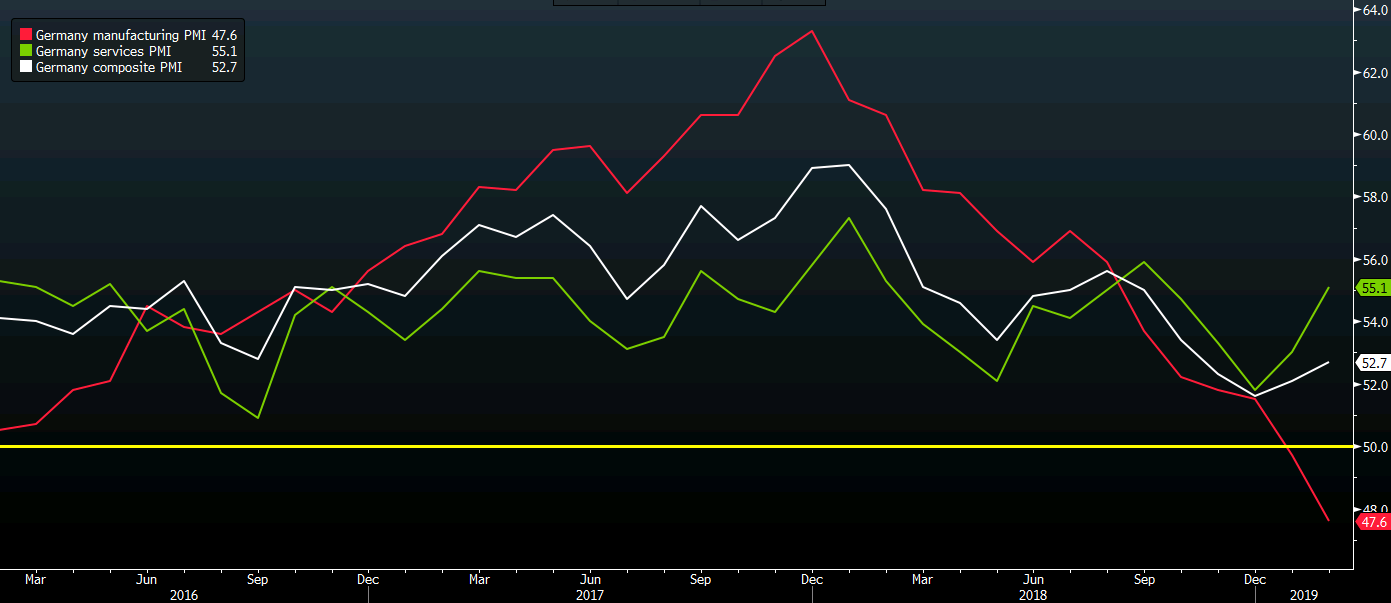1391x603 pixels.
Task: Click the 2018 year label on x-axis
Action: pyautogui.click(x=1033, y=595)
